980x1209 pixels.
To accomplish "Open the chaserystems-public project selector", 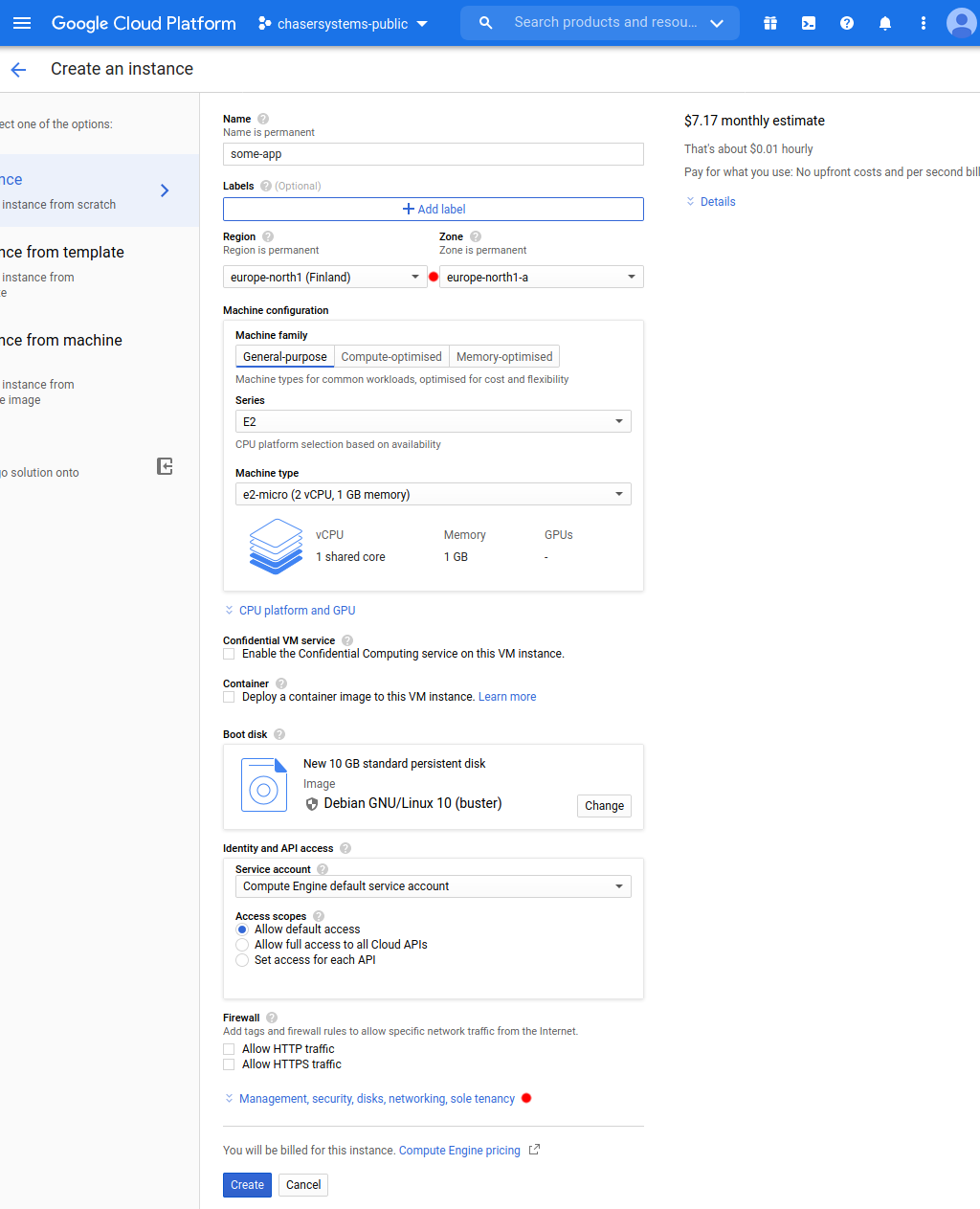I will pyautogui.click(x=342, y=23).
